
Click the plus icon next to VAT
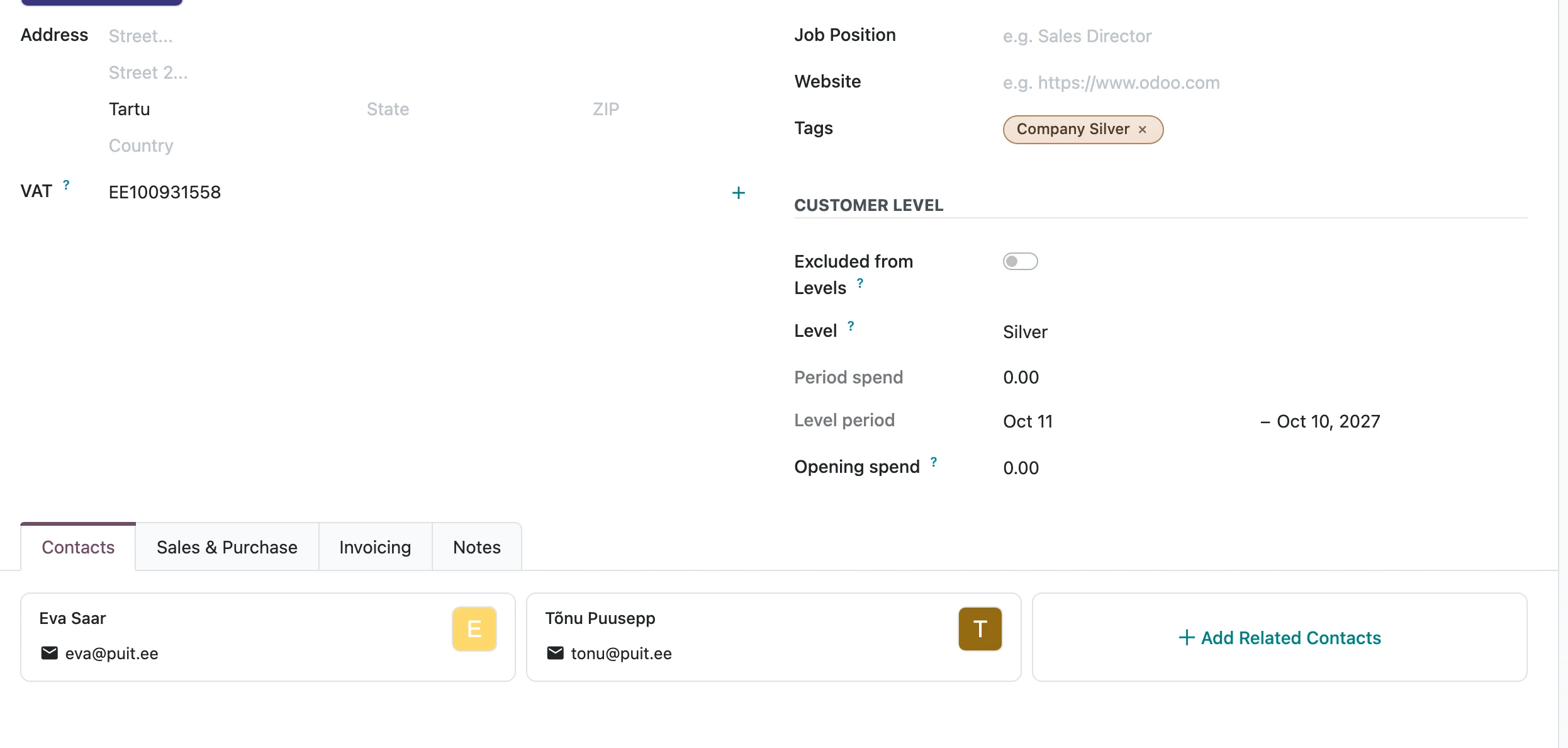(x=739, y=193)
